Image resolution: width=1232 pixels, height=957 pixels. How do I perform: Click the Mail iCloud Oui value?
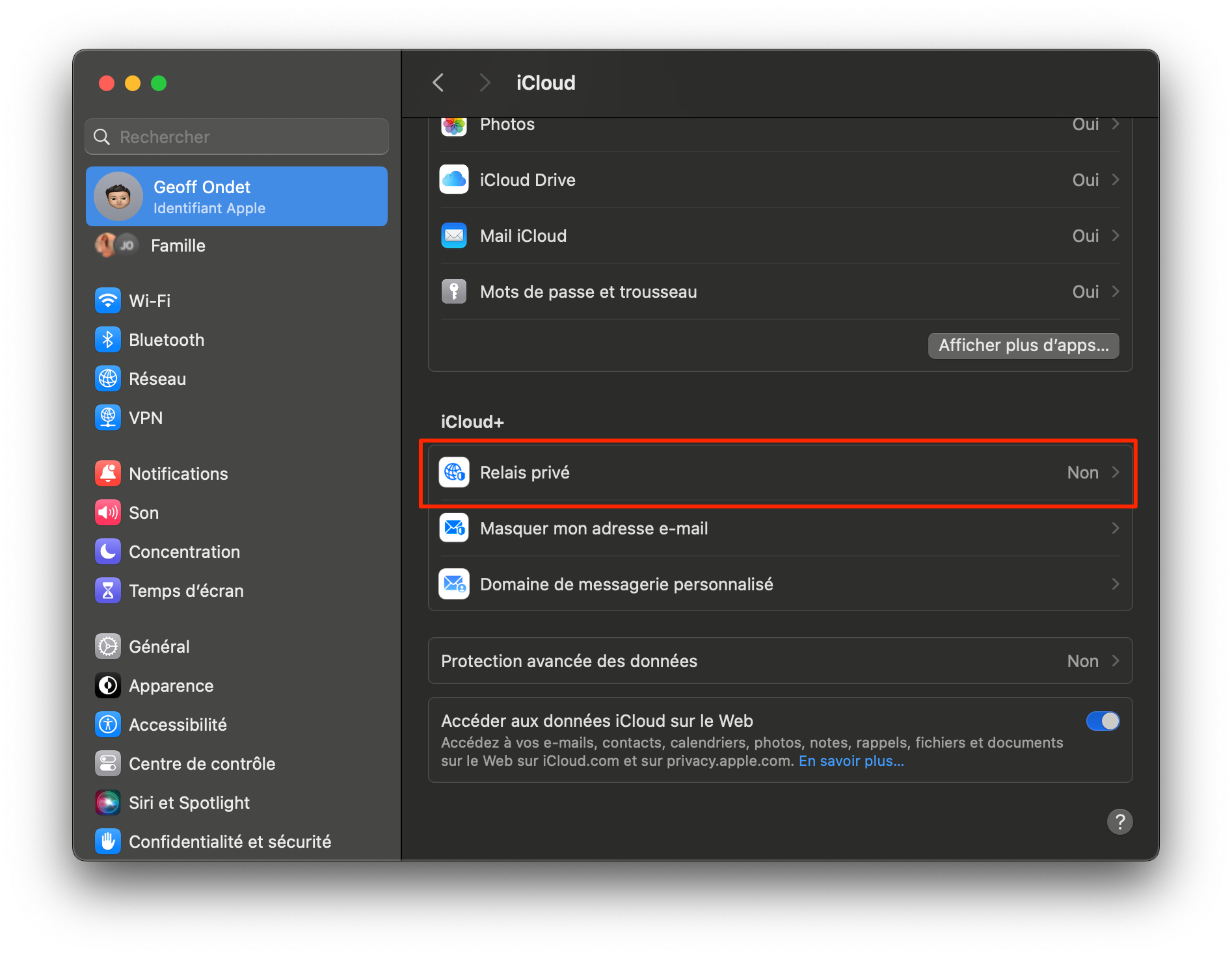pyautogui.click(x=1085, y=235)
